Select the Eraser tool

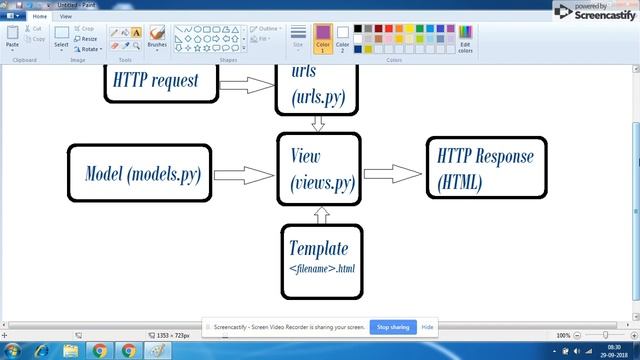click(x=115, y=46)
